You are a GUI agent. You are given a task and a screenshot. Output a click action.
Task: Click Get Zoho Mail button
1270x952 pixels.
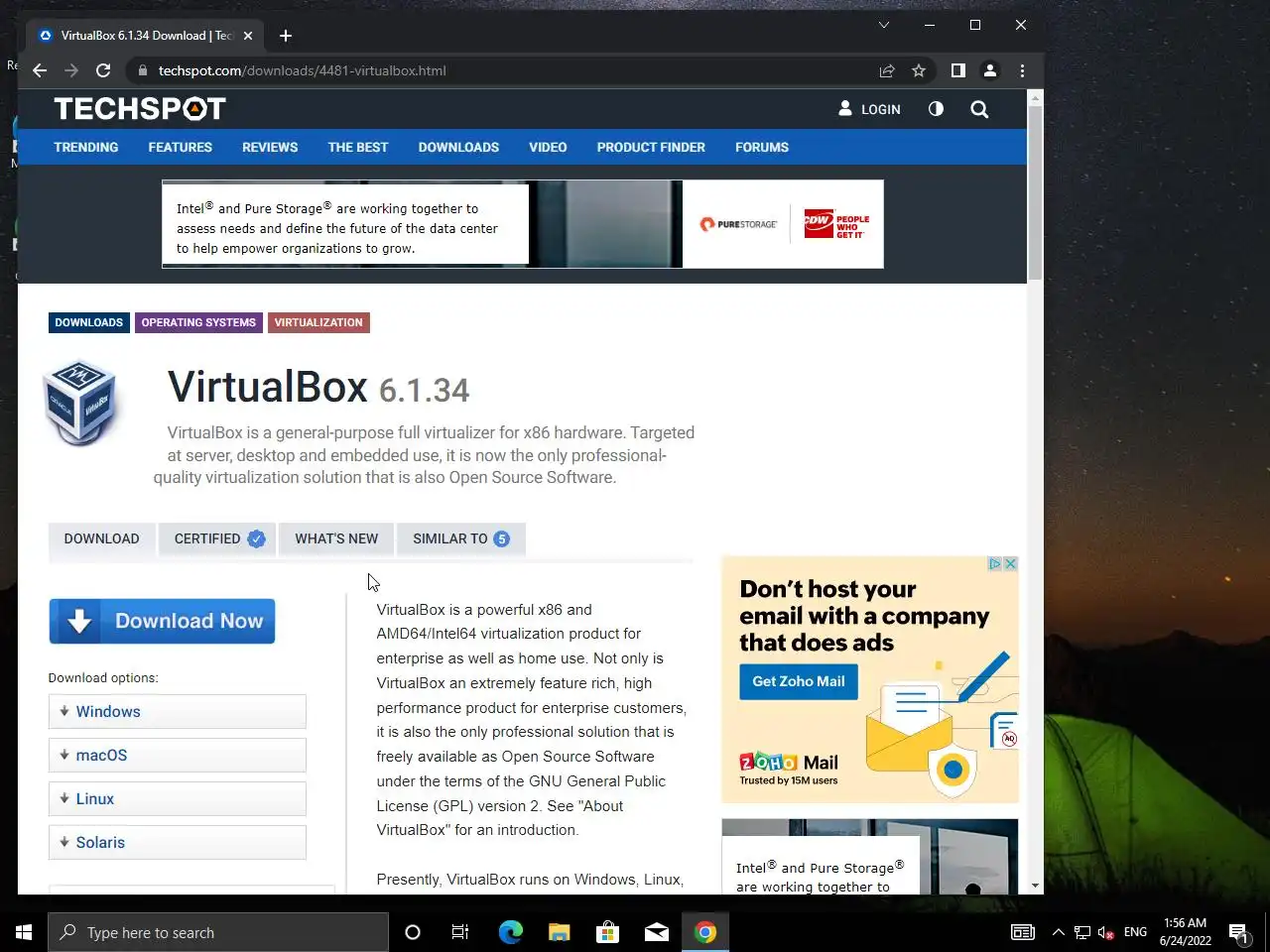point(799,681)
